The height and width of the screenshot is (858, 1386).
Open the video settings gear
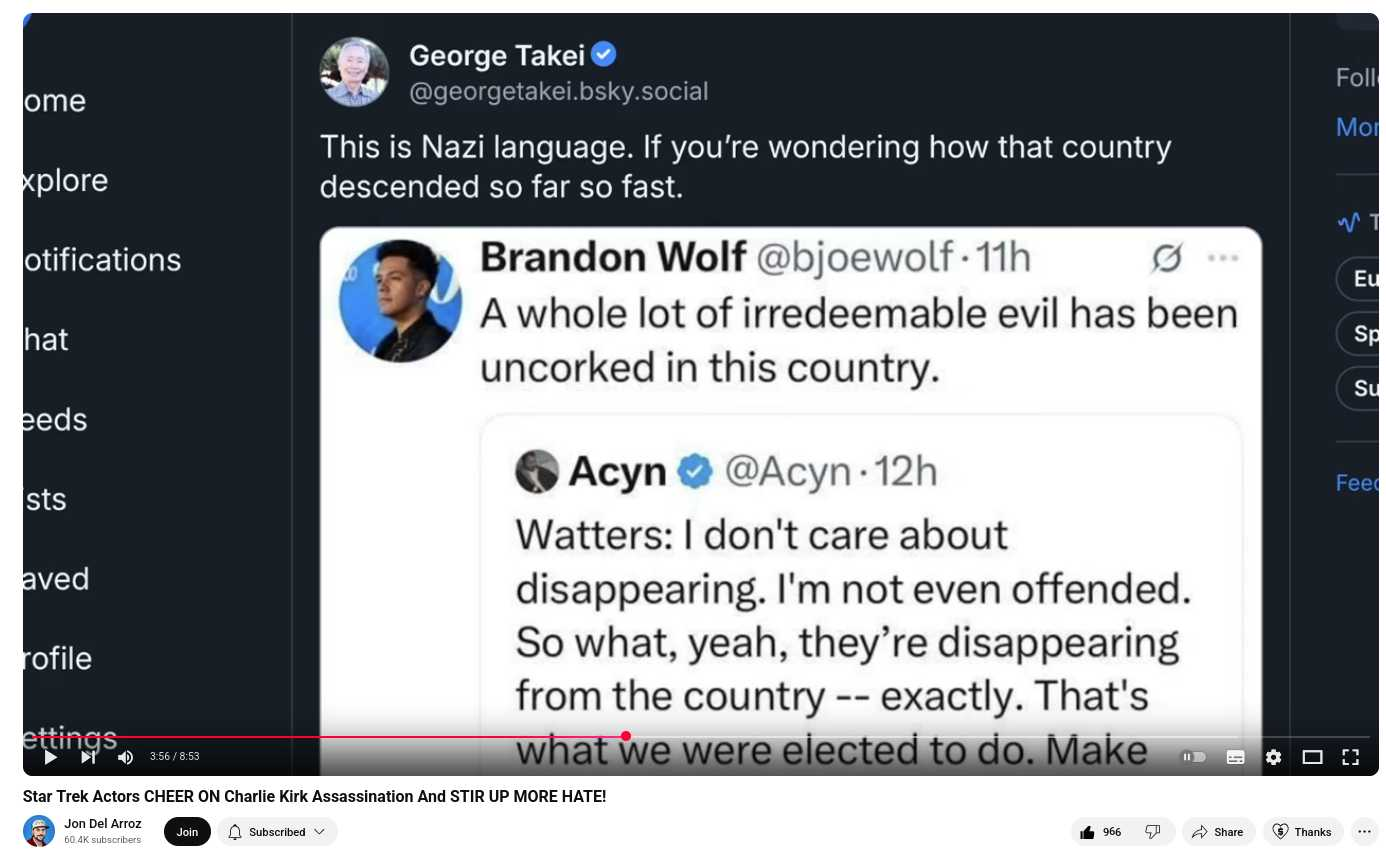pos(1273,757)
